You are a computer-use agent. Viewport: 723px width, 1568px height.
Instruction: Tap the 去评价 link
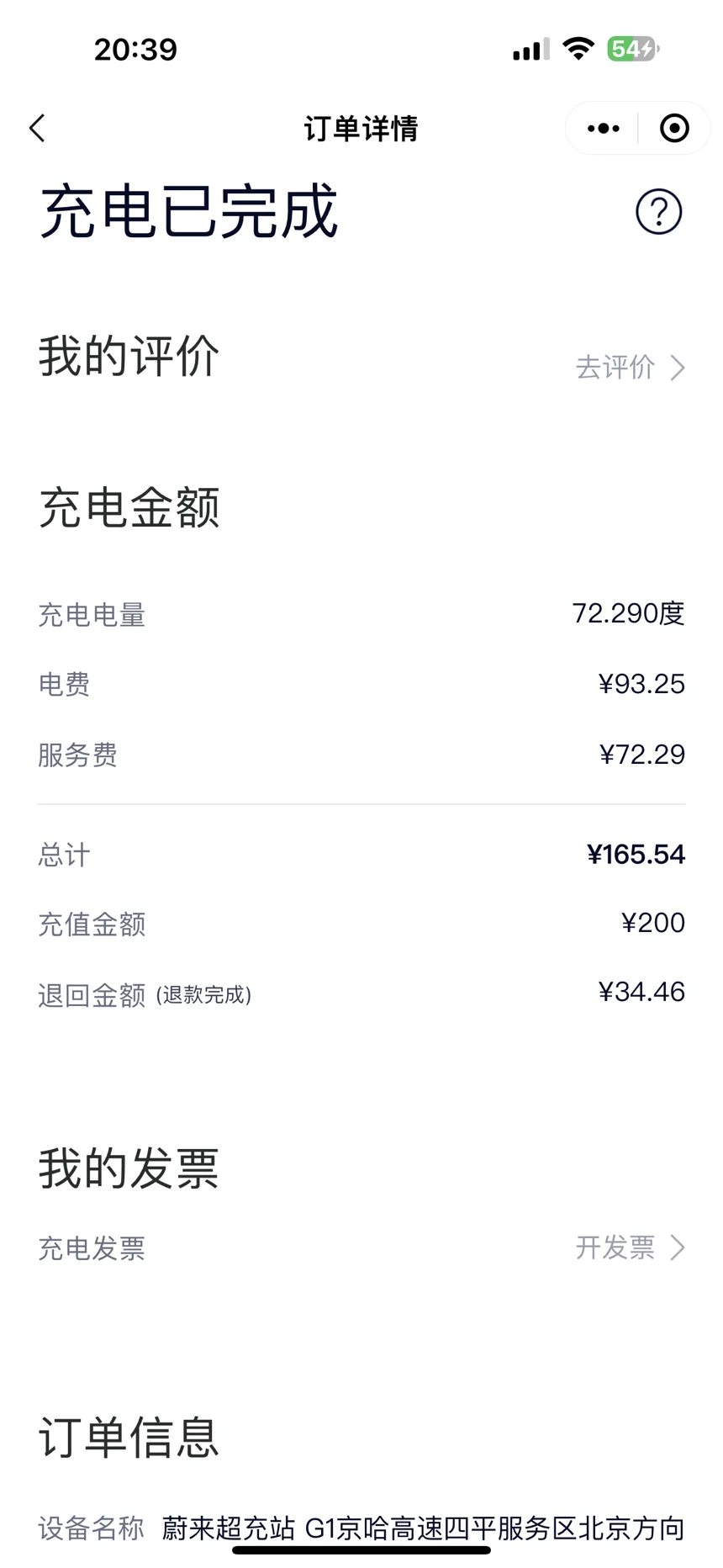[615, 368]
